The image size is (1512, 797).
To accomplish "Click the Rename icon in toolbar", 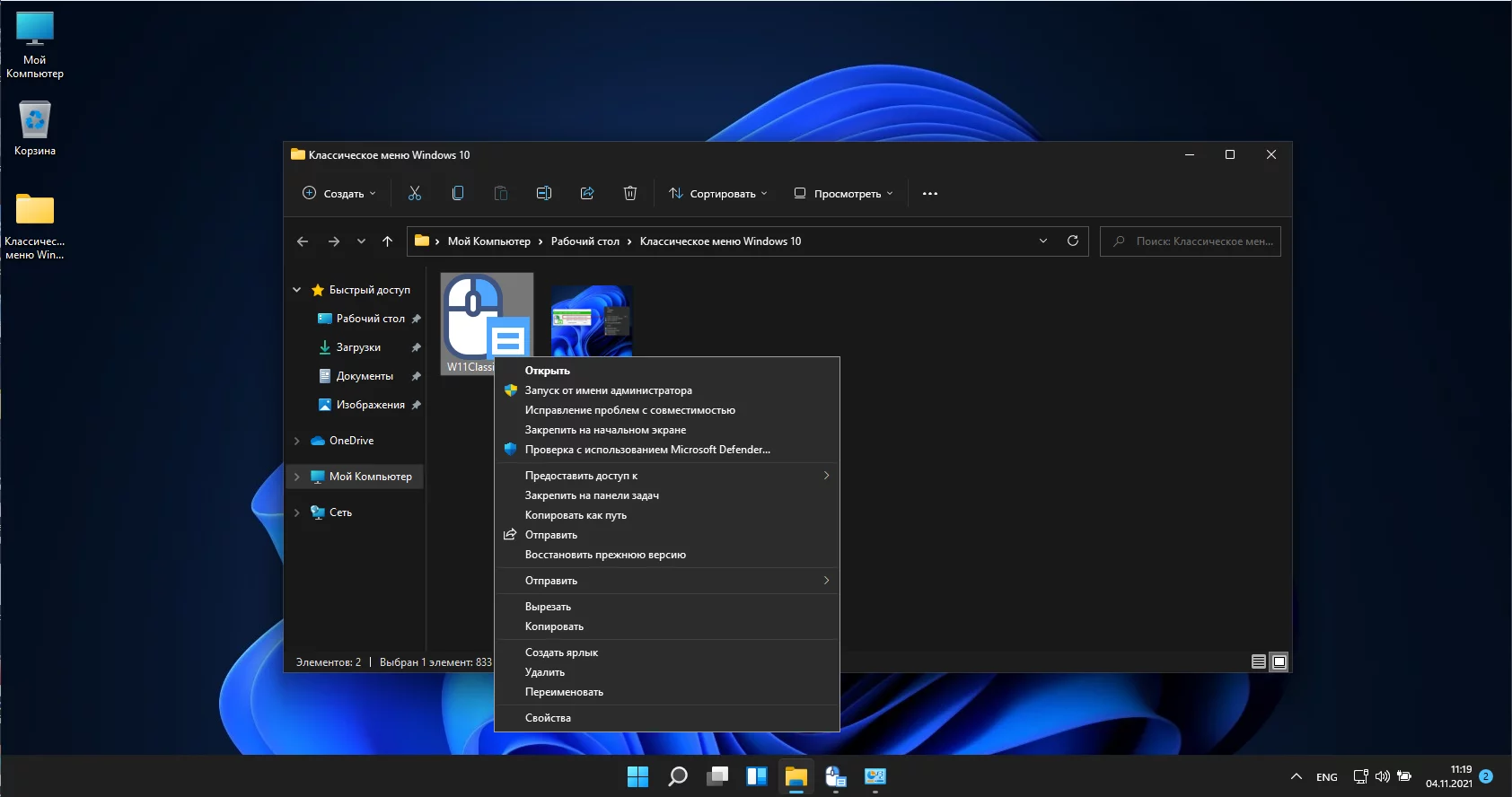I will point(544,193).
